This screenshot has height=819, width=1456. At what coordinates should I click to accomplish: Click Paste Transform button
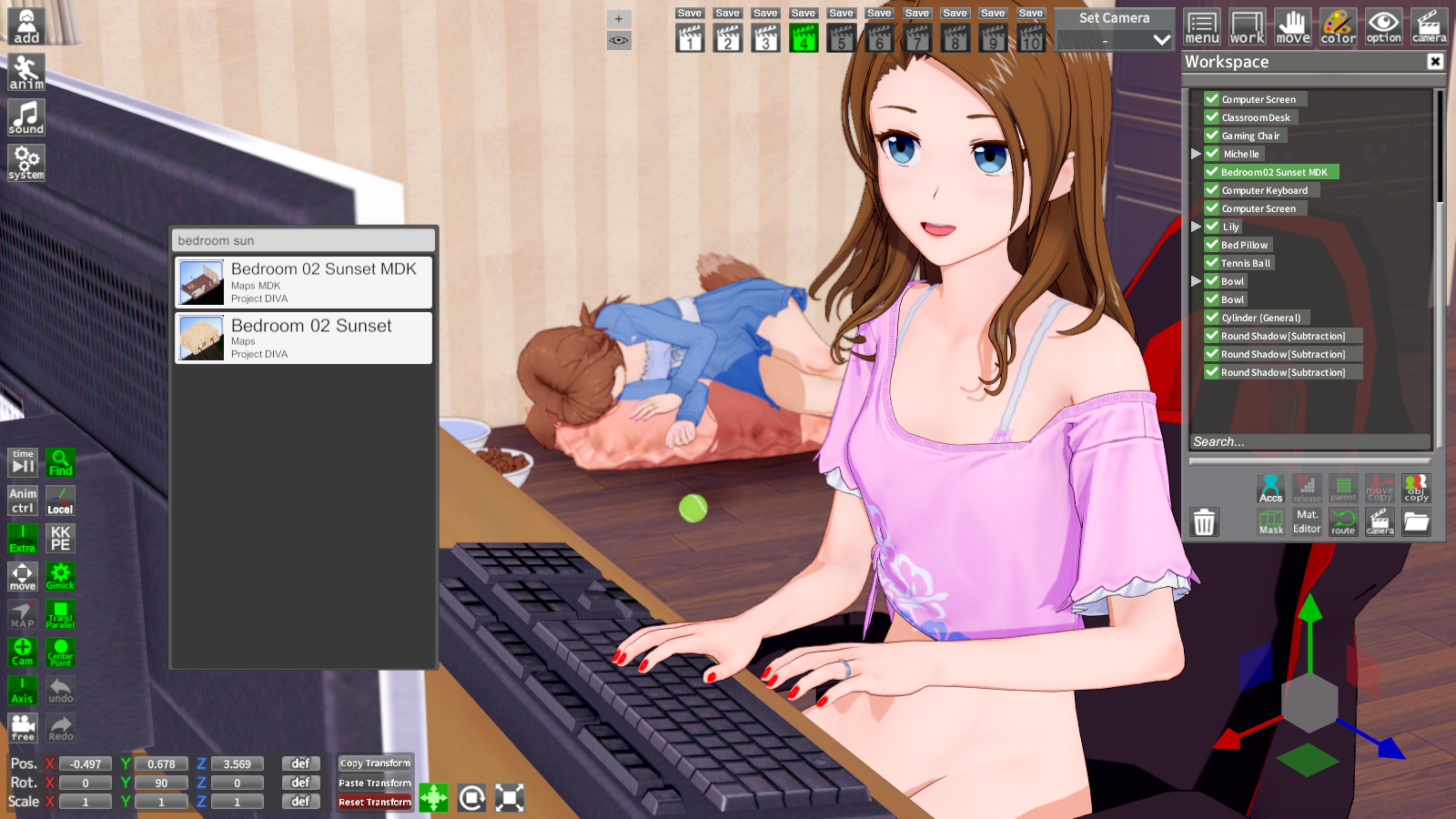[x=375, y=783]
